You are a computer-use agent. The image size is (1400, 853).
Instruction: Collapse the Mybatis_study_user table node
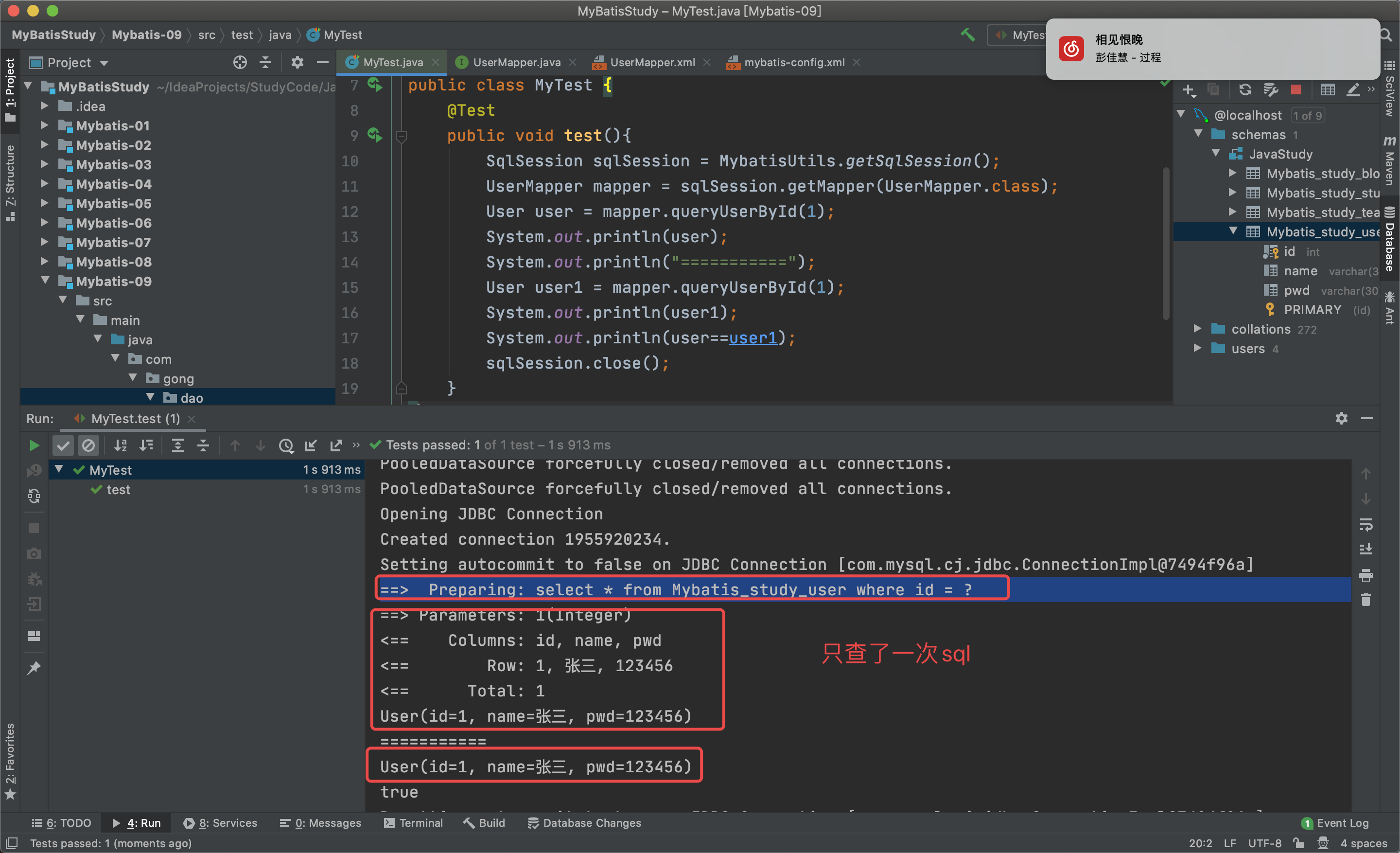[x=1233, y=231]
